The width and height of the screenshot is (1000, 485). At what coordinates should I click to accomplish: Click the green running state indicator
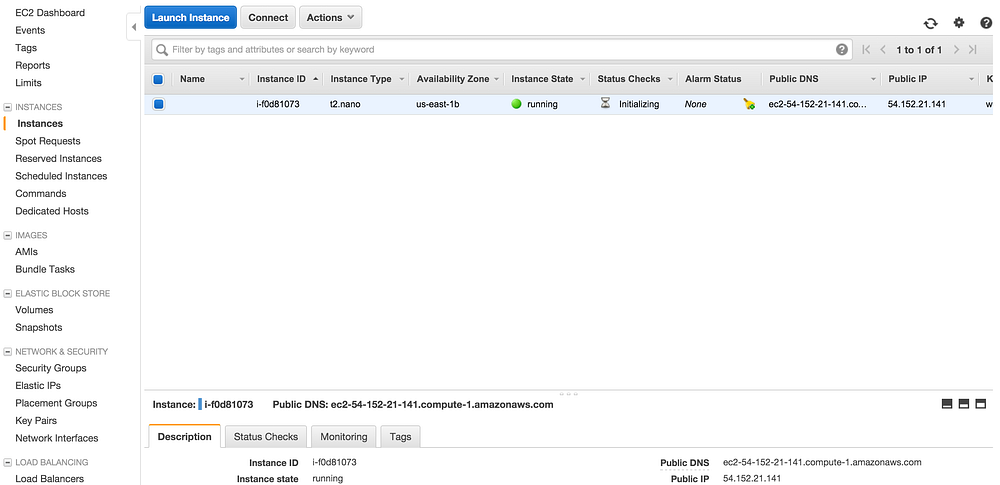point(517,104)
